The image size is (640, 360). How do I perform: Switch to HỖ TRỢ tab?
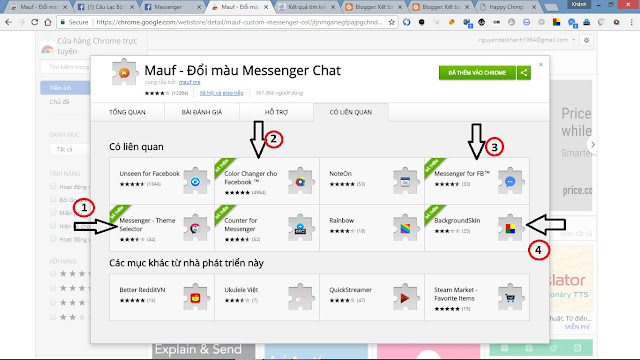pyautogui.click(x=276, y=112)
